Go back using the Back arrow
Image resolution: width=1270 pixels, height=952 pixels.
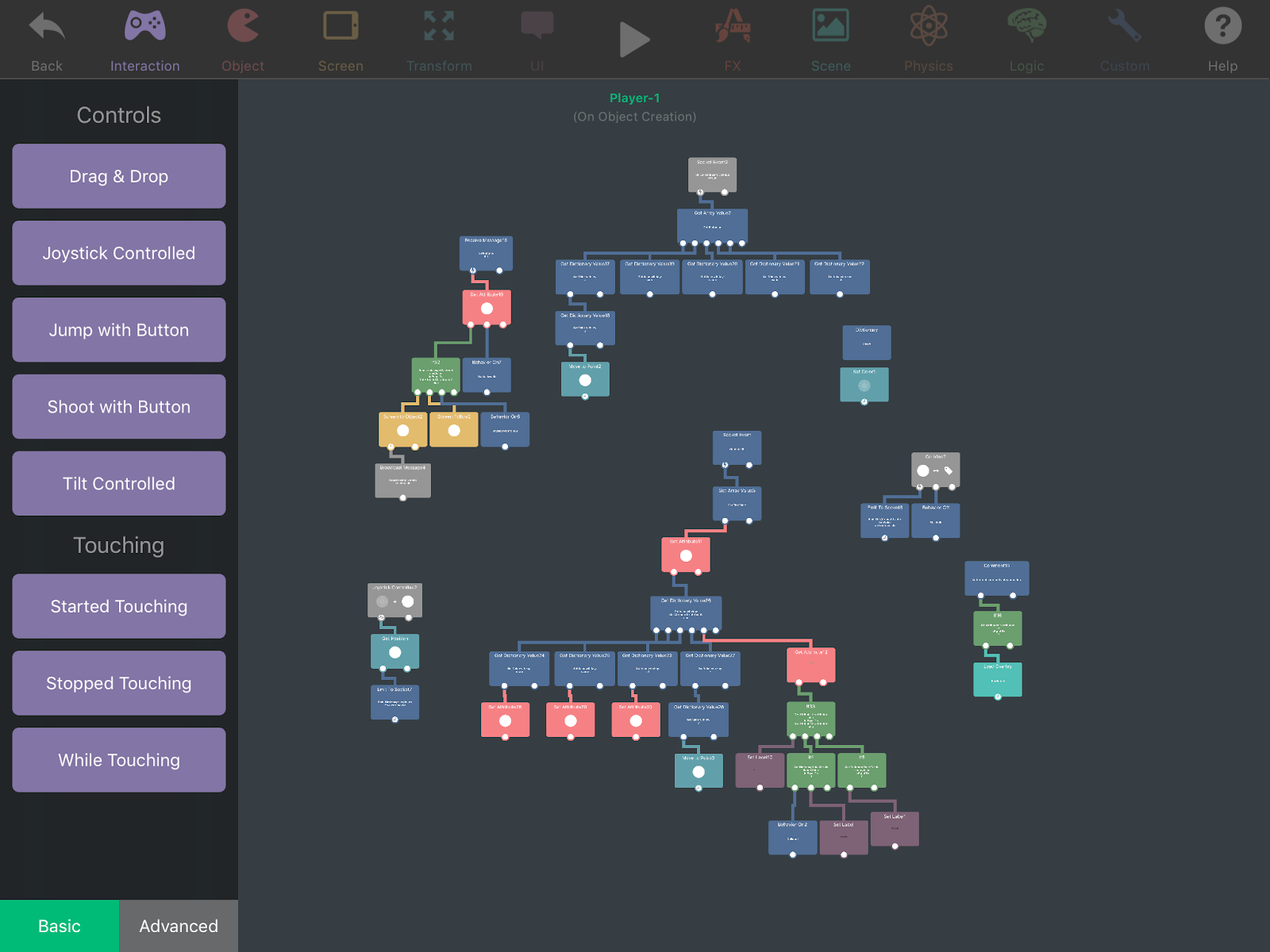[x=47, y=40]
